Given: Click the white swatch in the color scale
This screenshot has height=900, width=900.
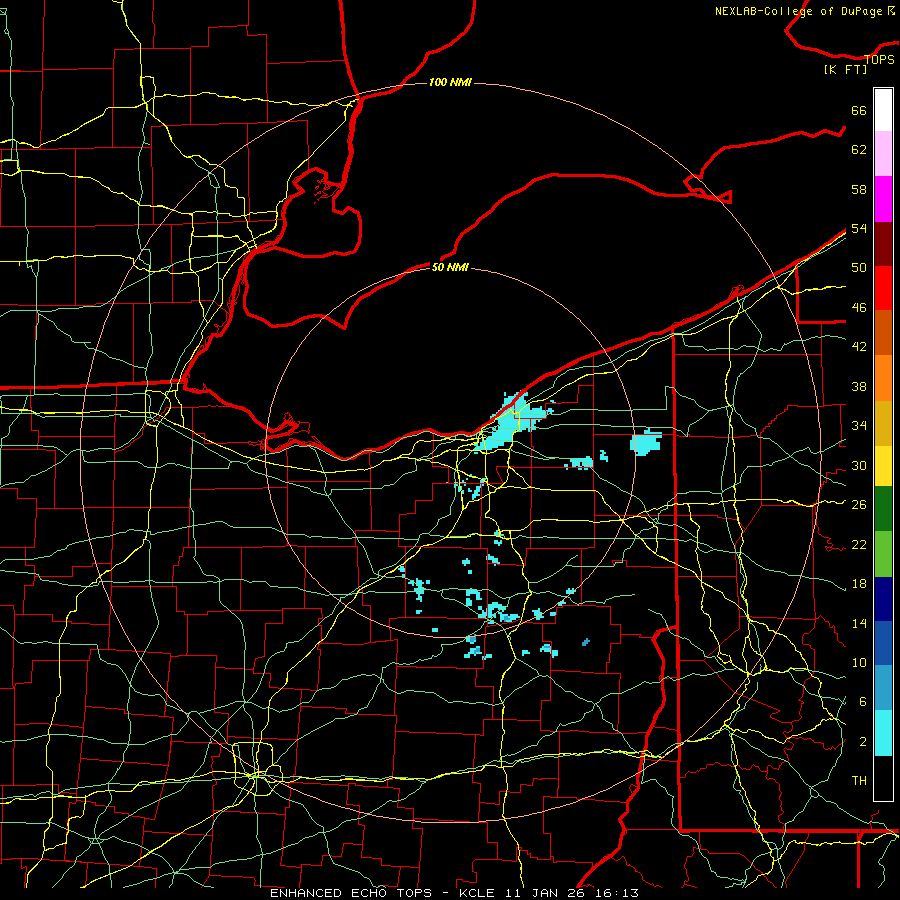Looking at the screenshot, I should (883, 110).
